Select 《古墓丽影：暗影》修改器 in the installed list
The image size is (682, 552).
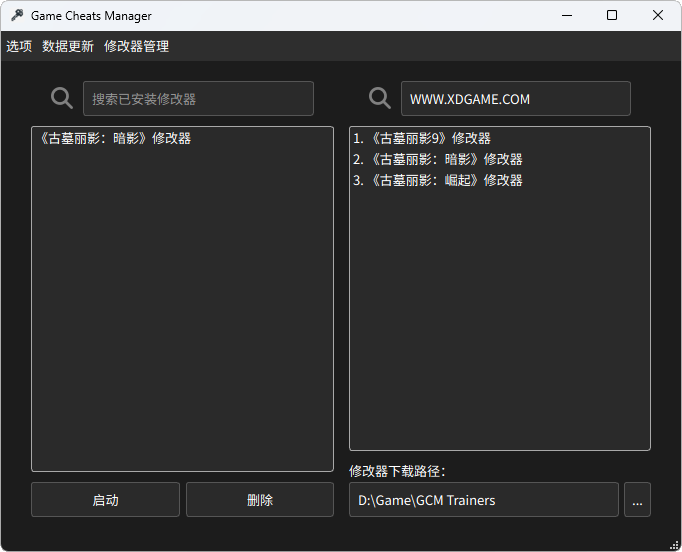pyautogui.click(x=114, y=139)
